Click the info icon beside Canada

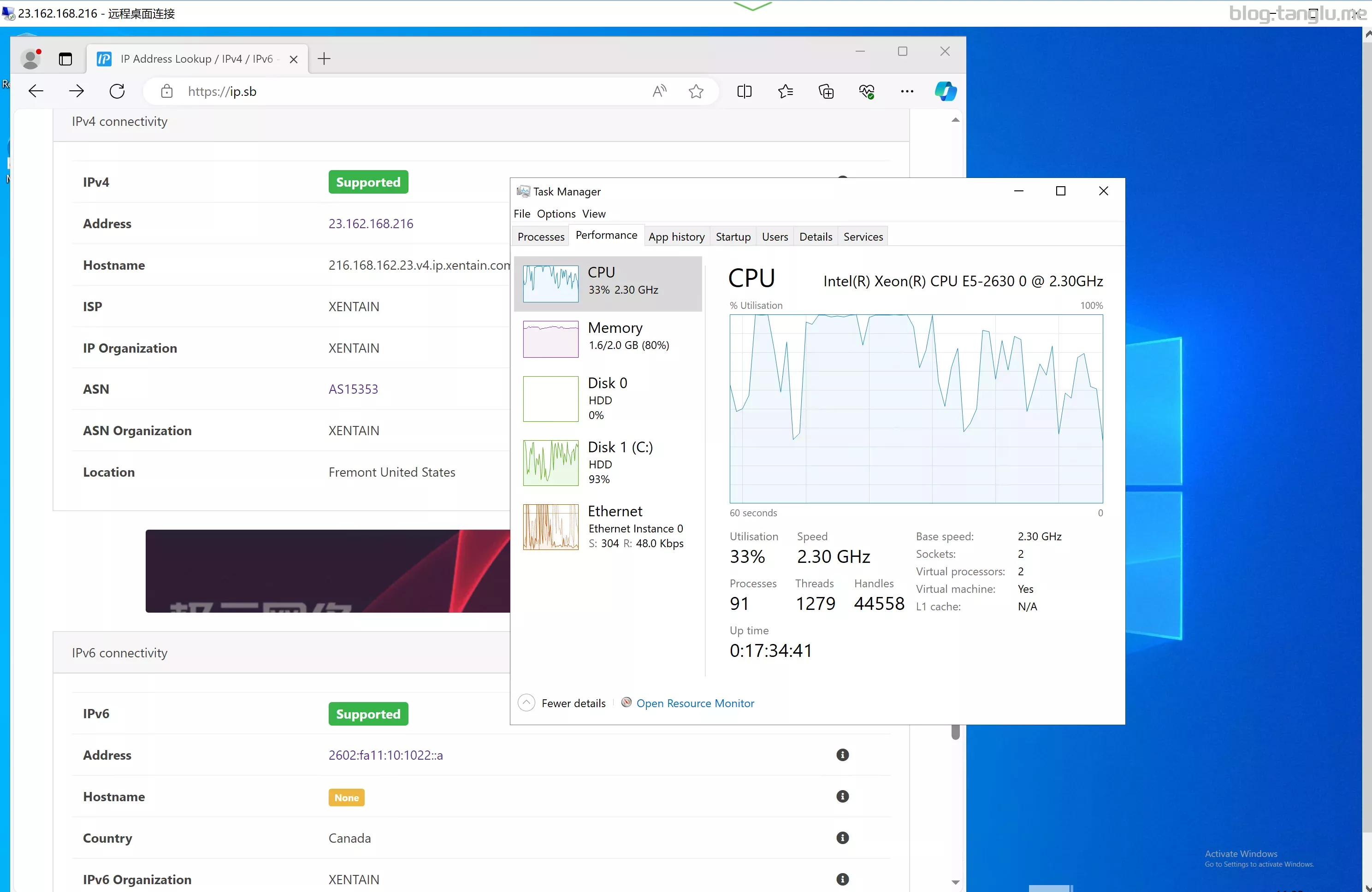842,838
